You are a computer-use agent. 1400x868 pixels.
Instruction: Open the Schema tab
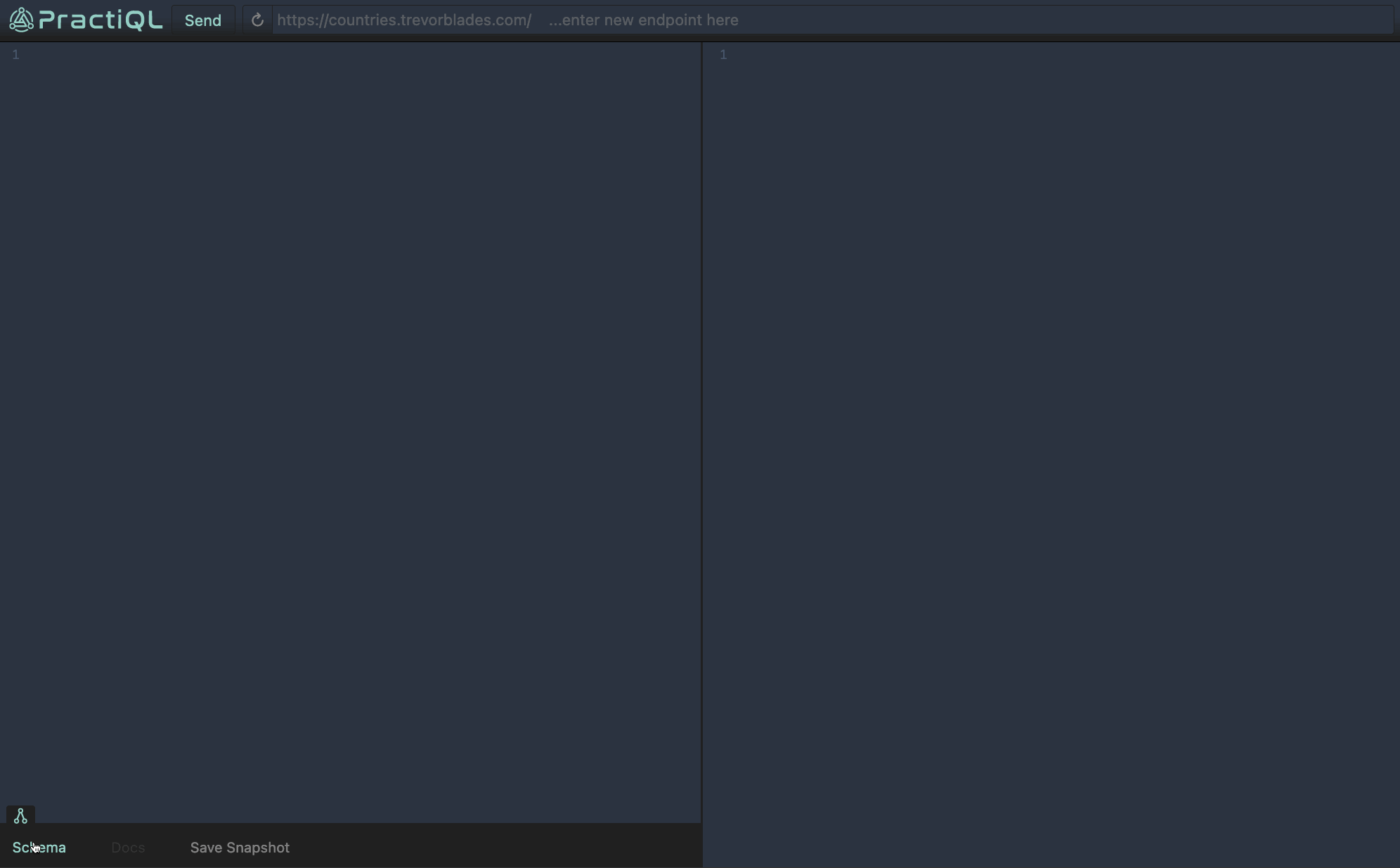coord(39,848)
